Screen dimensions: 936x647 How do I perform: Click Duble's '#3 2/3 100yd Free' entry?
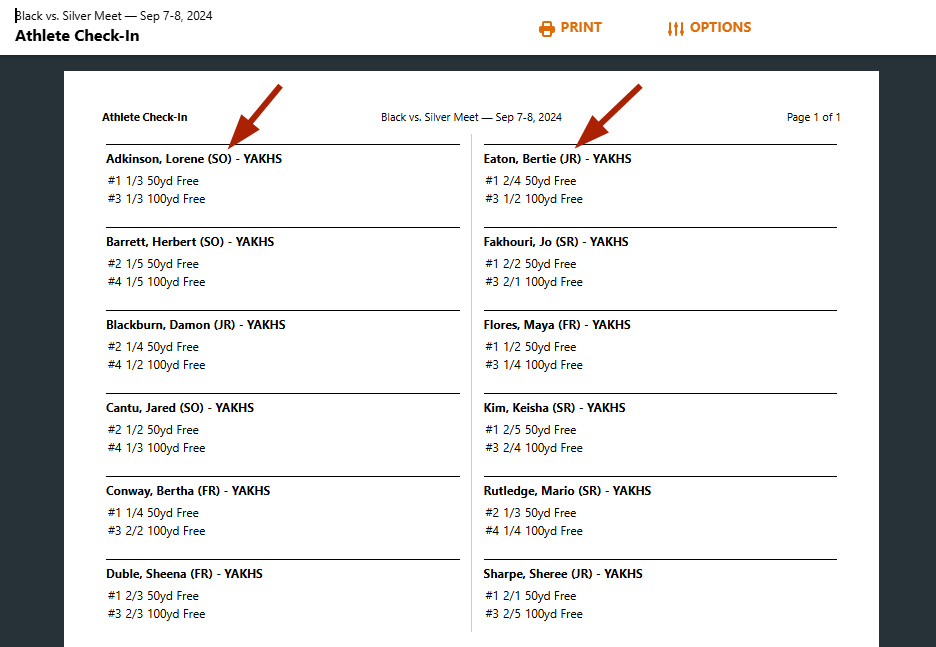pos(156,614)
